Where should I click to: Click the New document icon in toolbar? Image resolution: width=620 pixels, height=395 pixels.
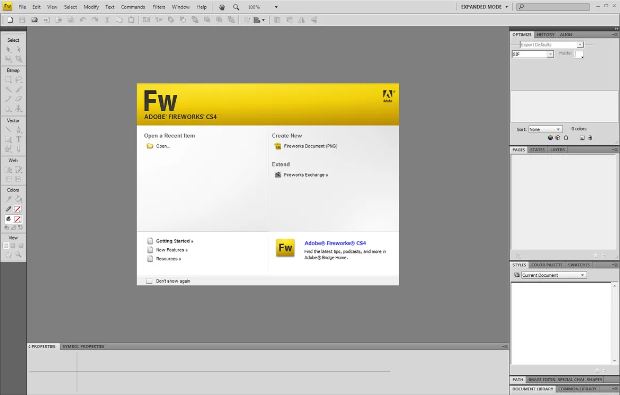[10, 20]
